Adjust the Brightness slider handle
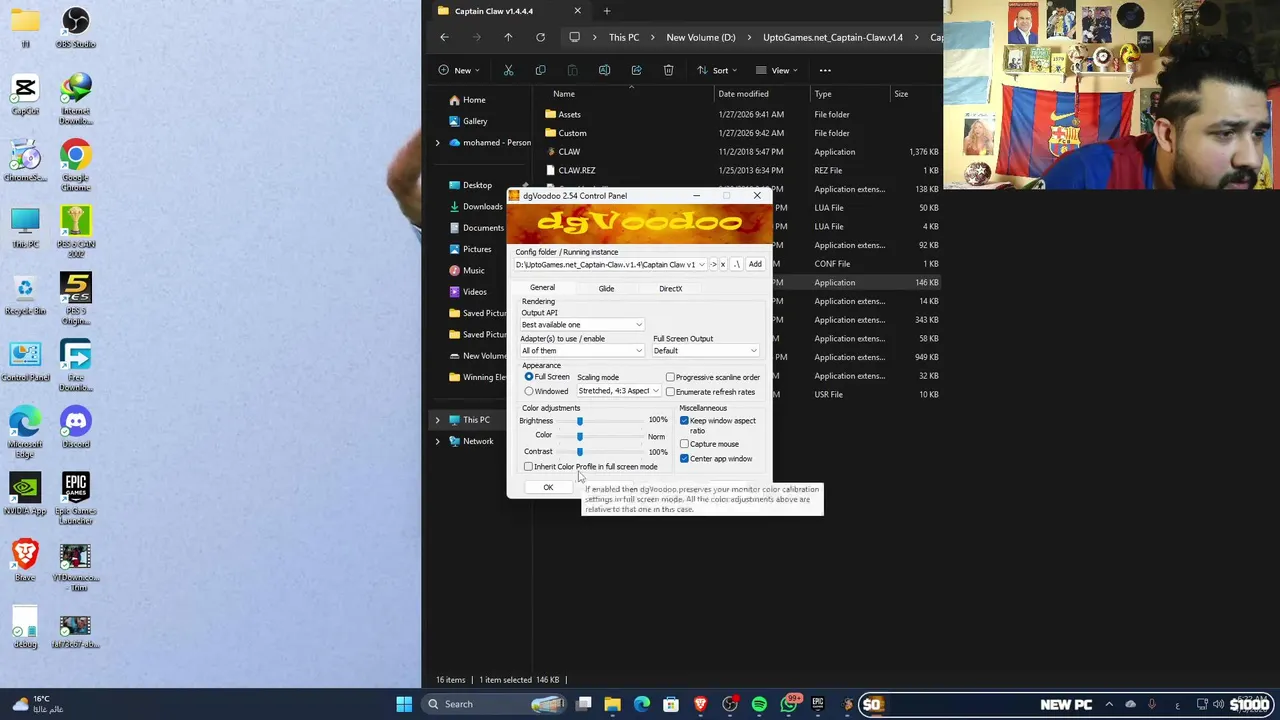 579,421
